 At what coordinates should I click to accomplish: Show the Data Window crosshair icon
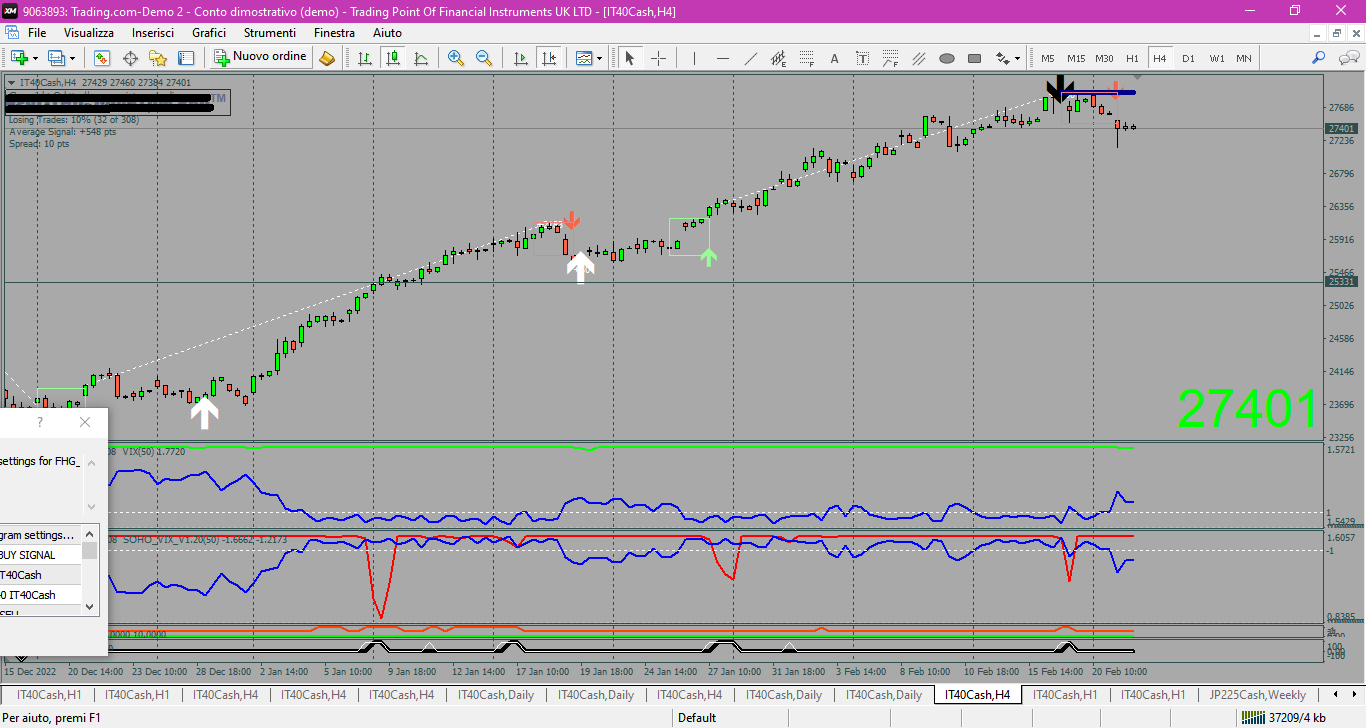[130, 58]
